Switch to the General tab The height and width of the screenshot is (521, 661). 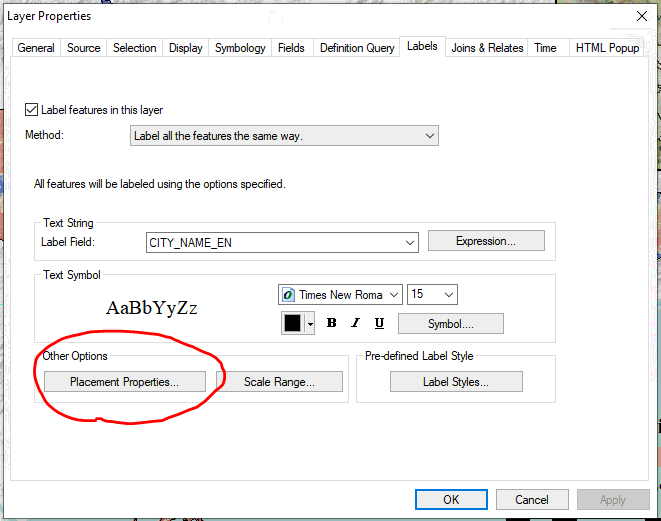[36, 48]
